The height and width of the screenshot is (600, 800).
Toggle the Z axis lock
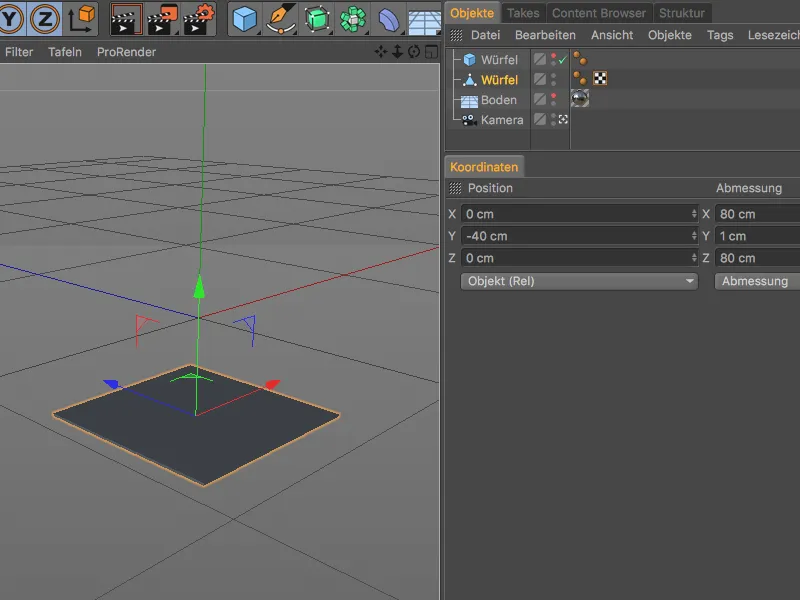click(44, 19)
